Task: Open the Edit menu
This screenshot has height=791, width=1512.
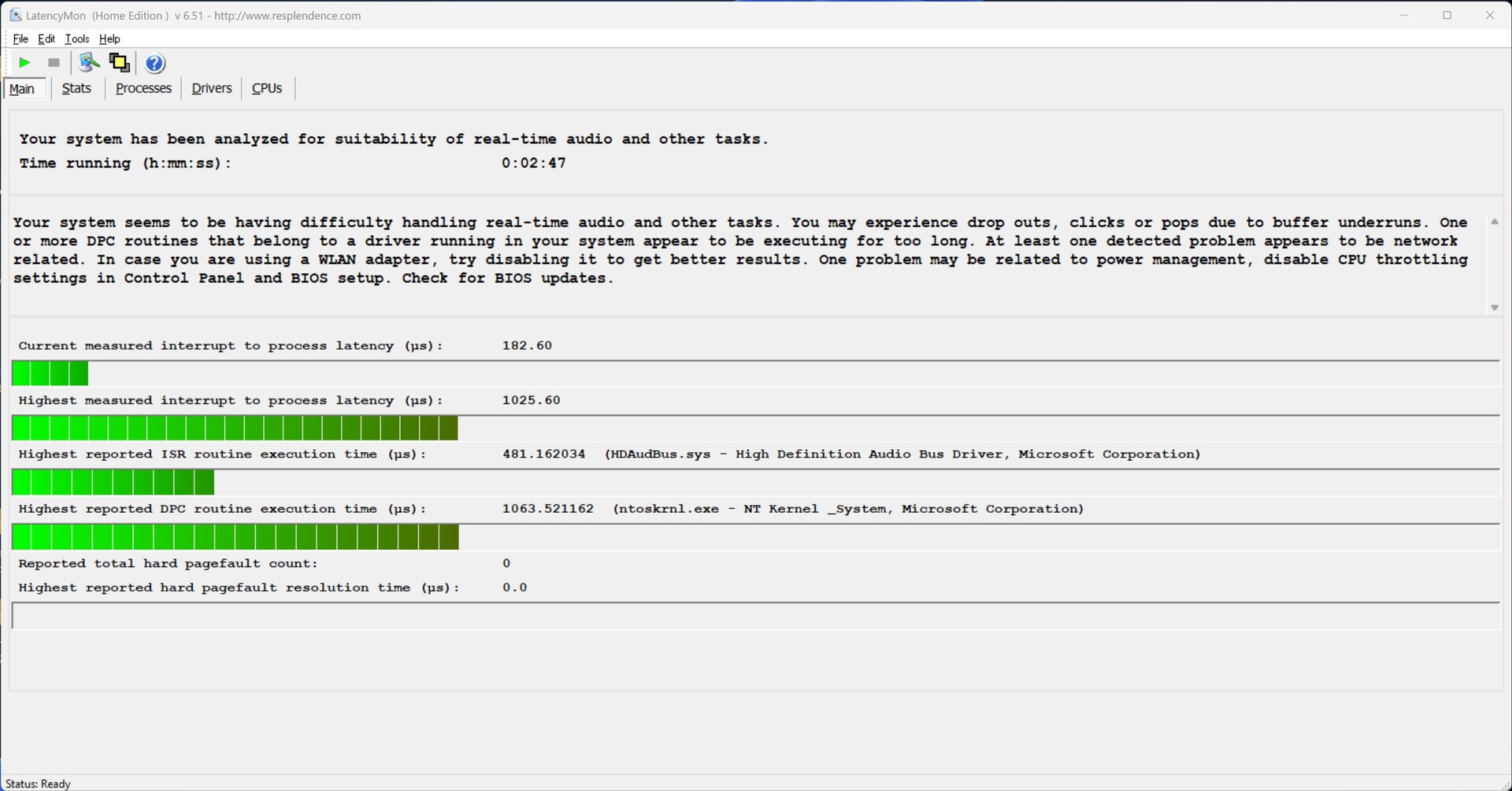Action: point(46,39)
